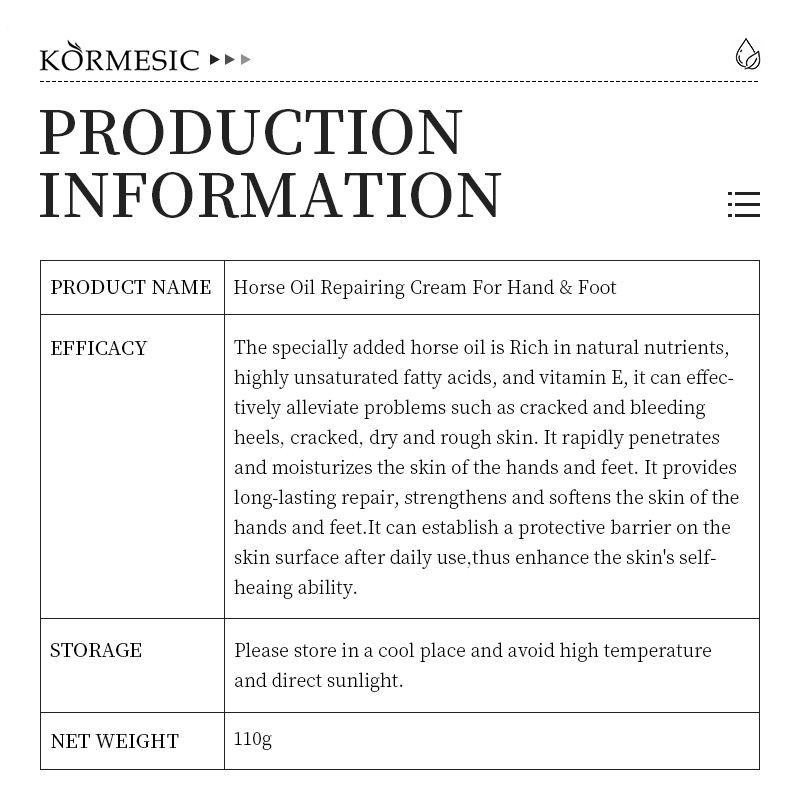Click the PRODUCT NAME row label
The width and height of the screenshot is (800, 800).
pos(131,288)
